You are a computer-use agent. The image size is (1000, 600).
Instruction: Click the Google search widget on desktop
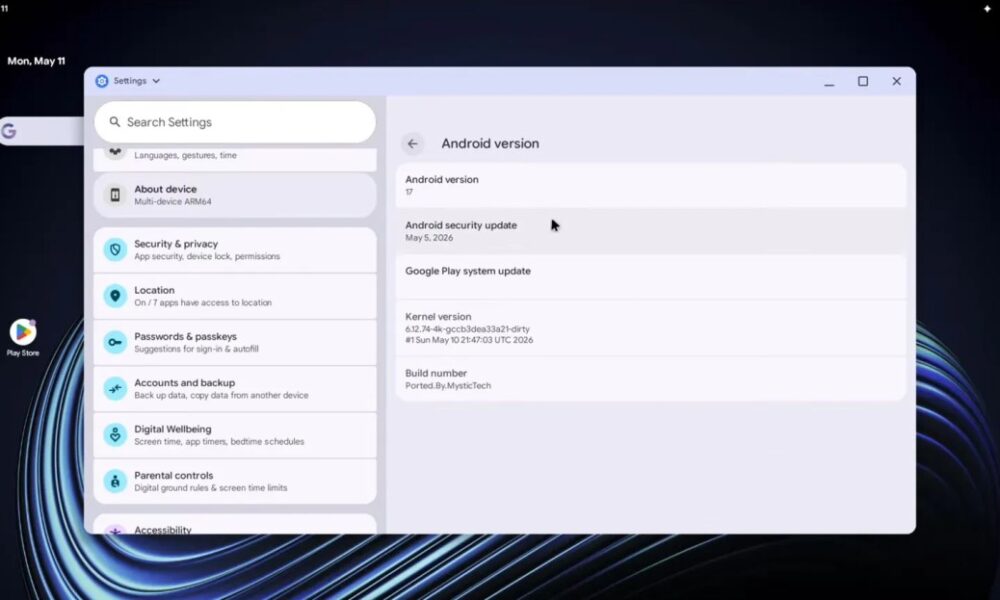click(41, 131)
